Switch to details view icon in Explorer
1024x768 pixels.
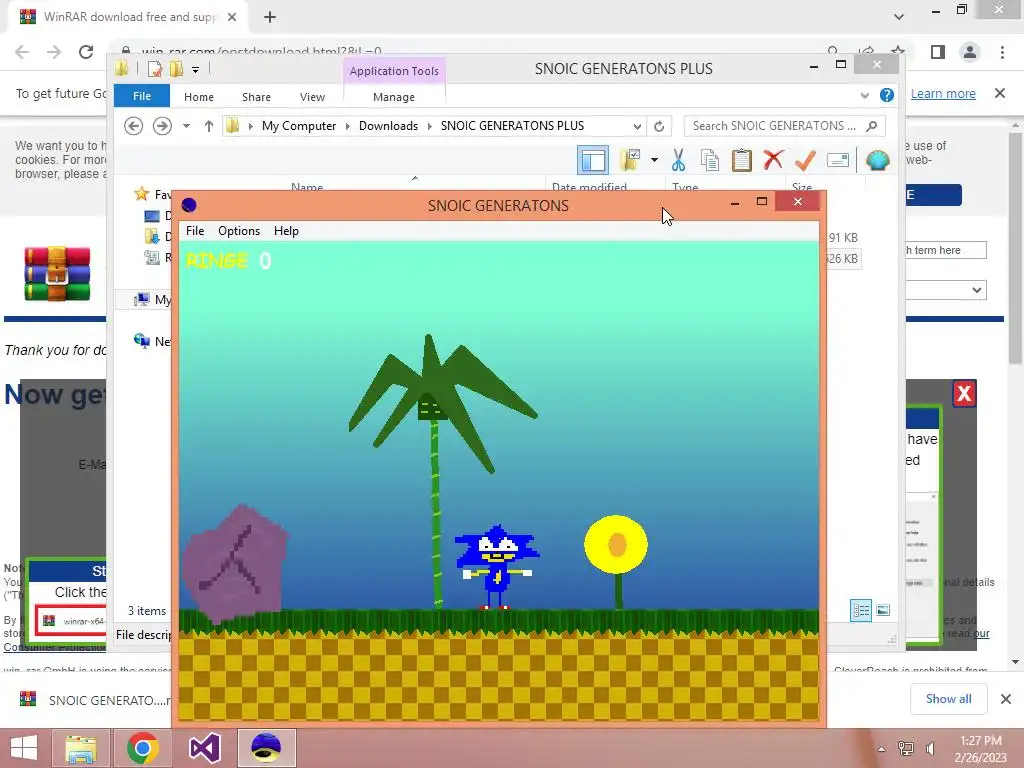[x=861, y=610]
